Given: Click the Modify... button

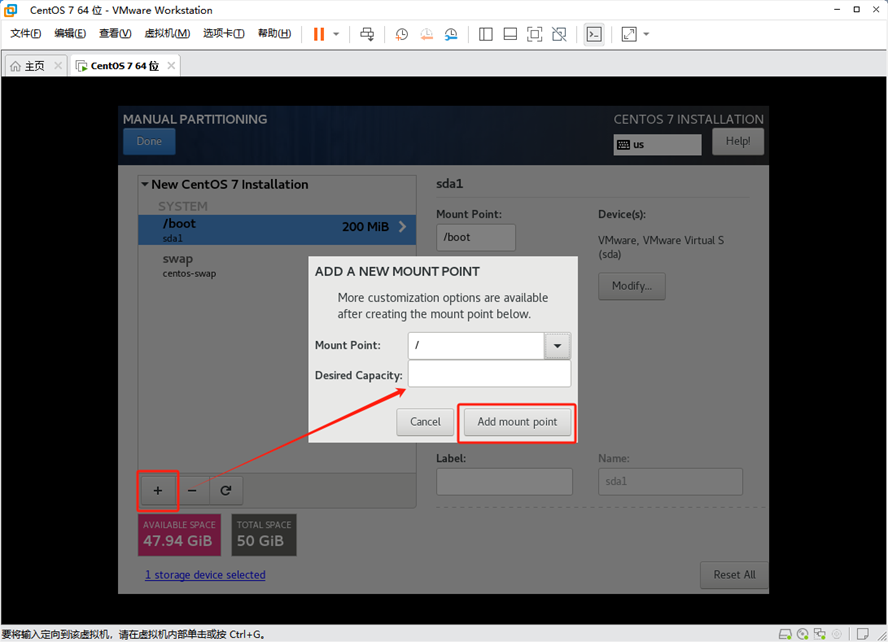Looking at the screenshot, I should tap(631, 286).
